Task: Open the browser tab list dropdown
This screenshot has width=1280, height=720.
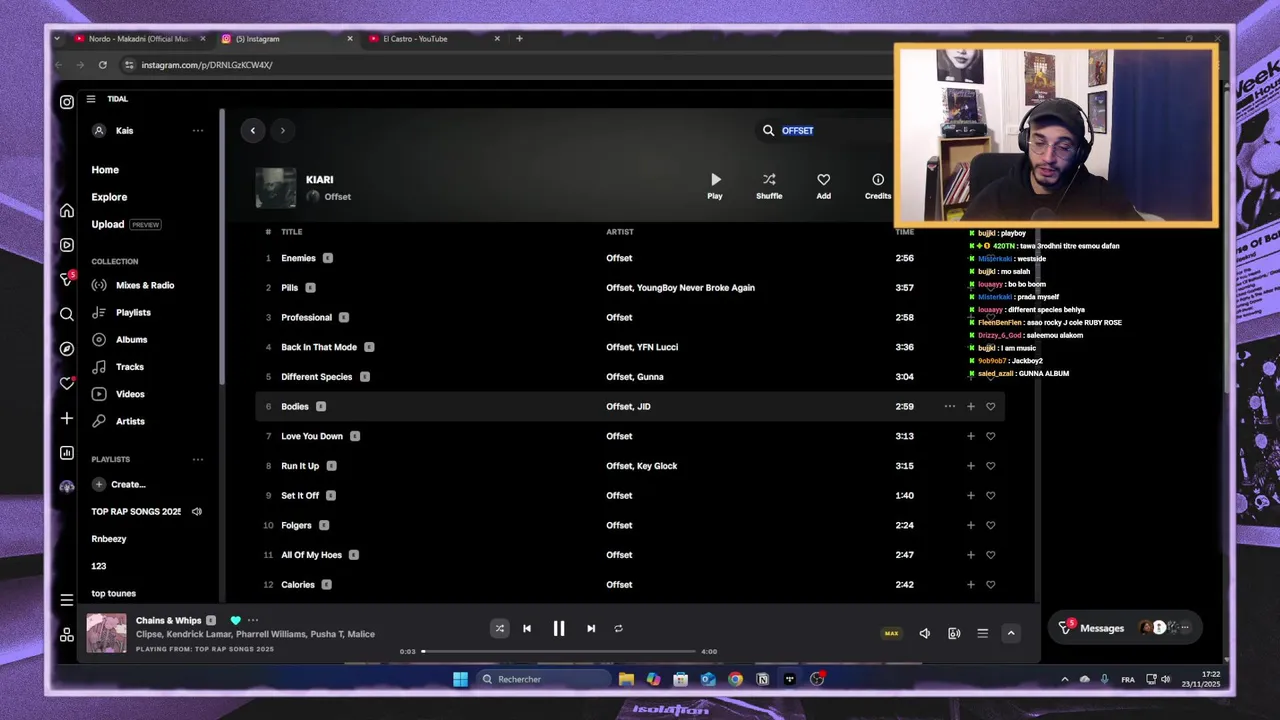Action: click(57, 39)
